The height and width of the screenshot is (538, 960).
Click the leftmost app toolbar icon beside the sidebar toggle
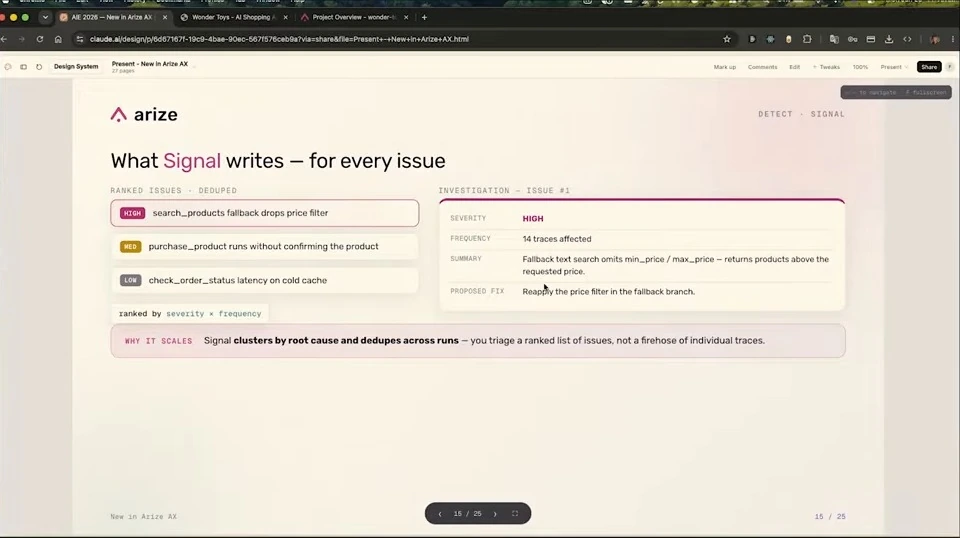click(x=8, y=67)
